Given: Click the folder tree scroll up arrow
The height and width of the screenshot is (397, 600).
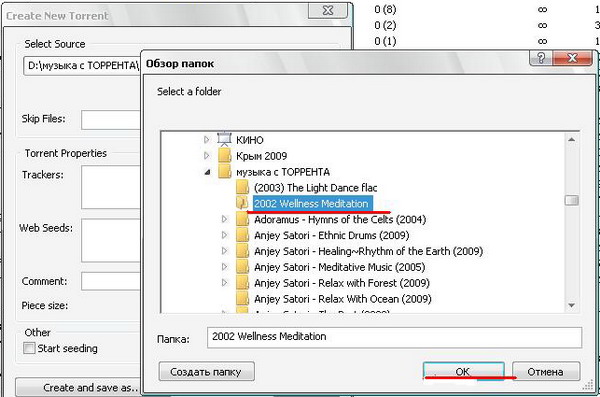Looking at the screenshot, I should point(572,140).
